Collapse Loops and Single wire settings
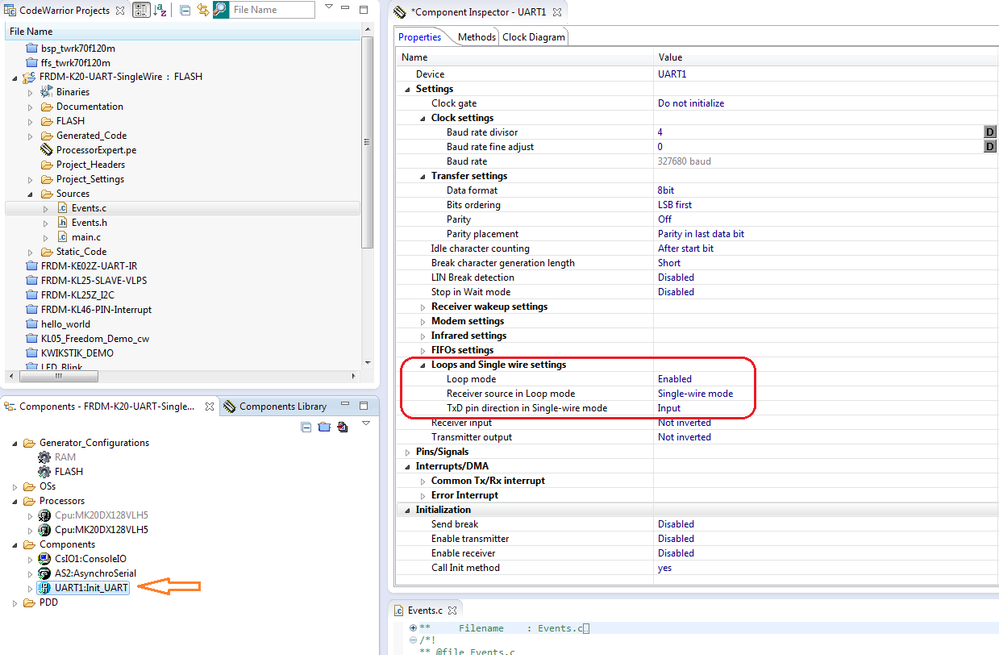 [422, 365]
